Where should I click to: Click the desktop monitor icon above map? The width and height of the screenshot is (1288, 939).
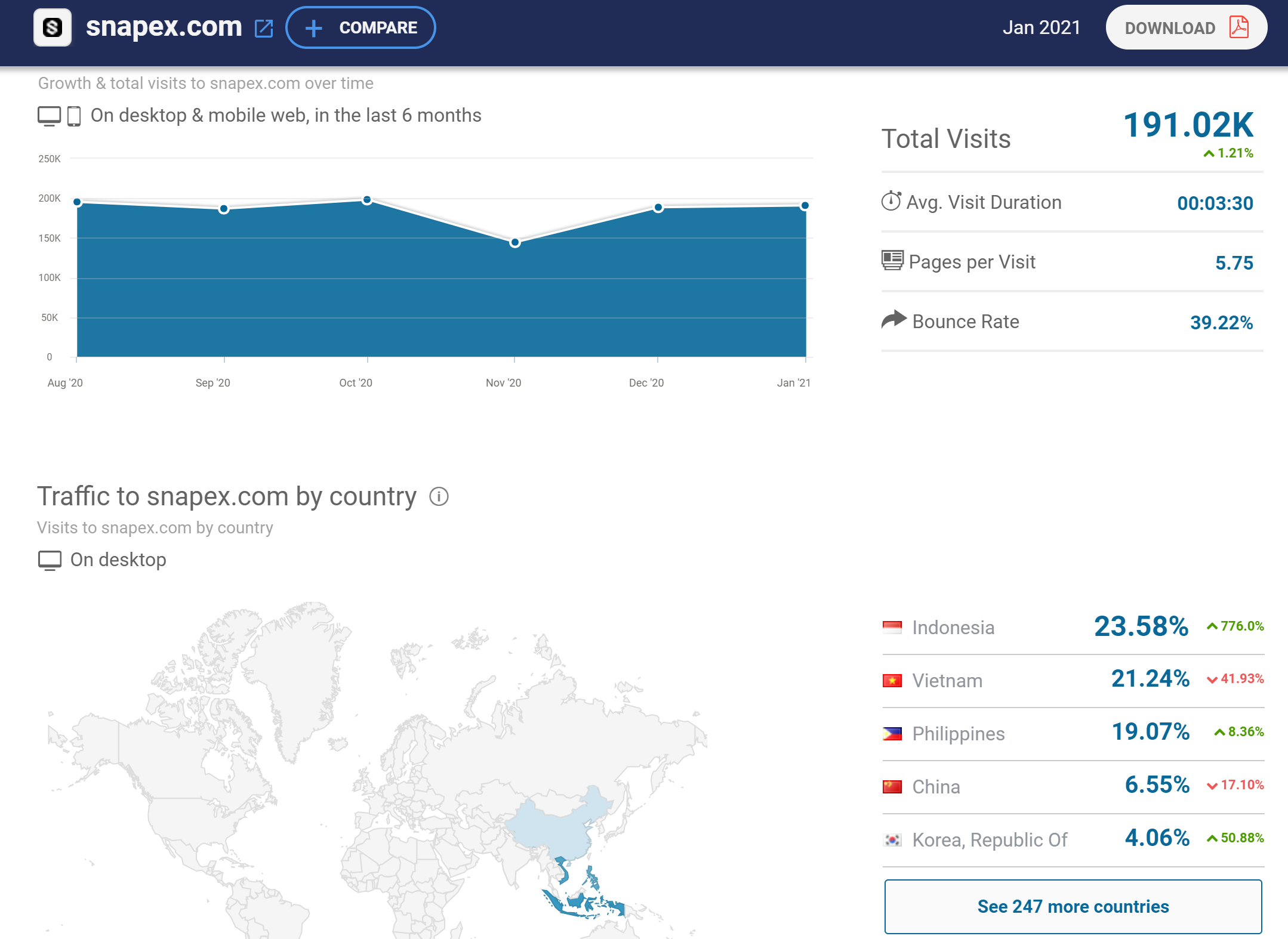tap(50, 560)
